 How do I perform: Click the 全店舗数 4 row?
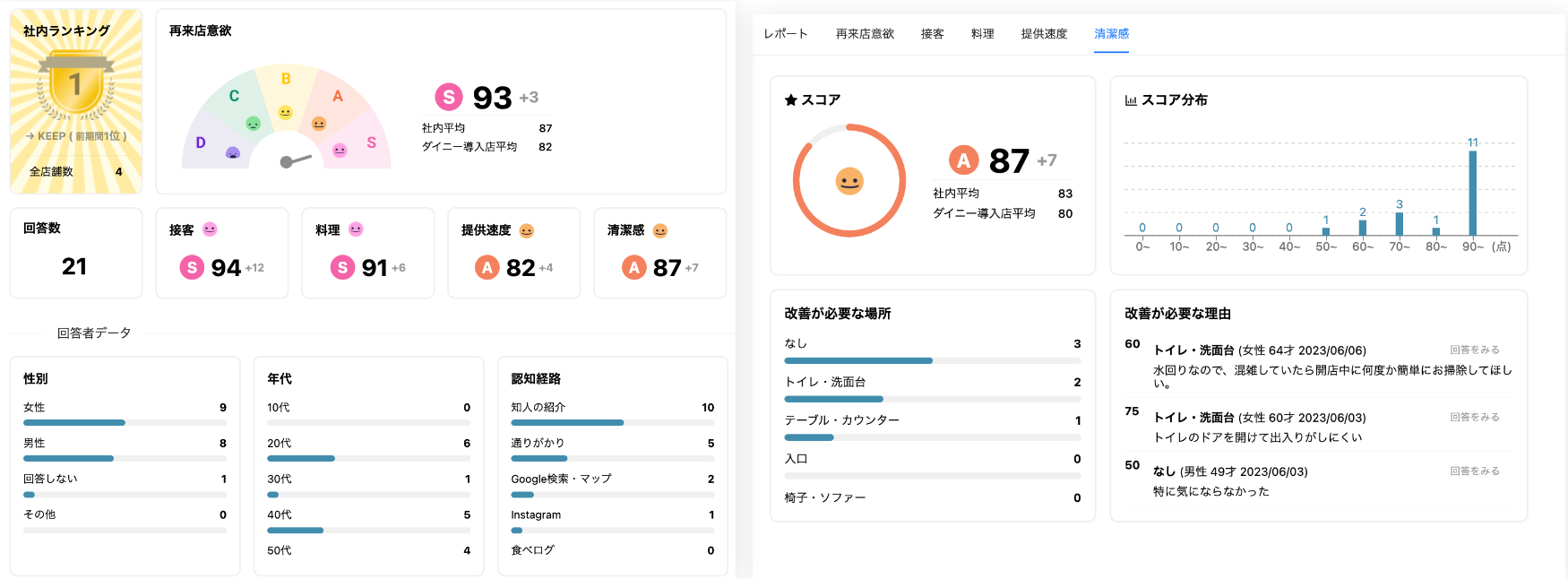[x=76, y=172]
